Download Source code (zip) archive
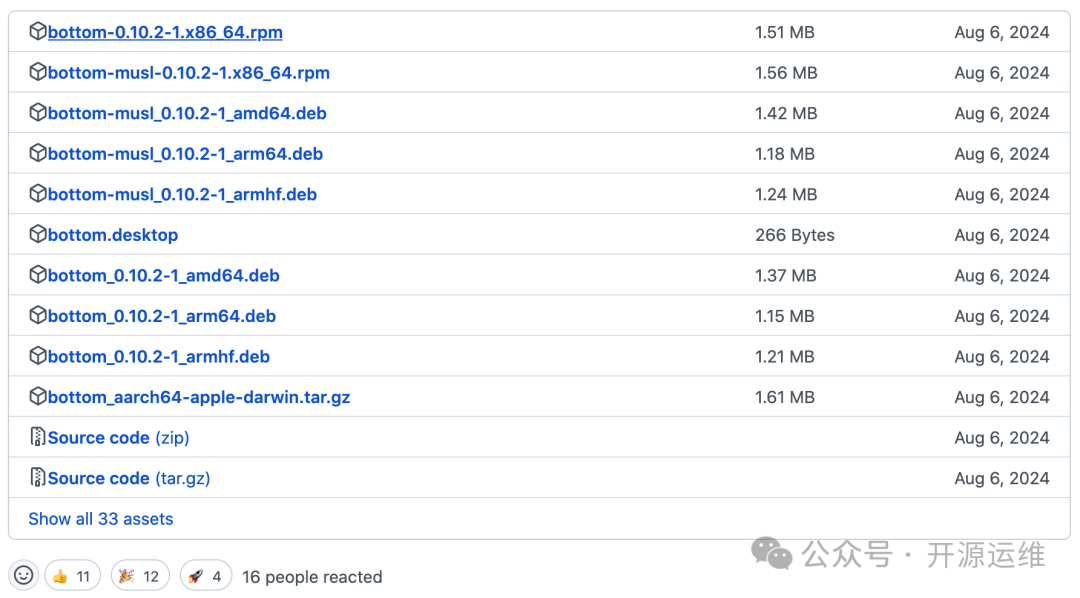This screenshot has width=1080, height=598. coord(119,438)
